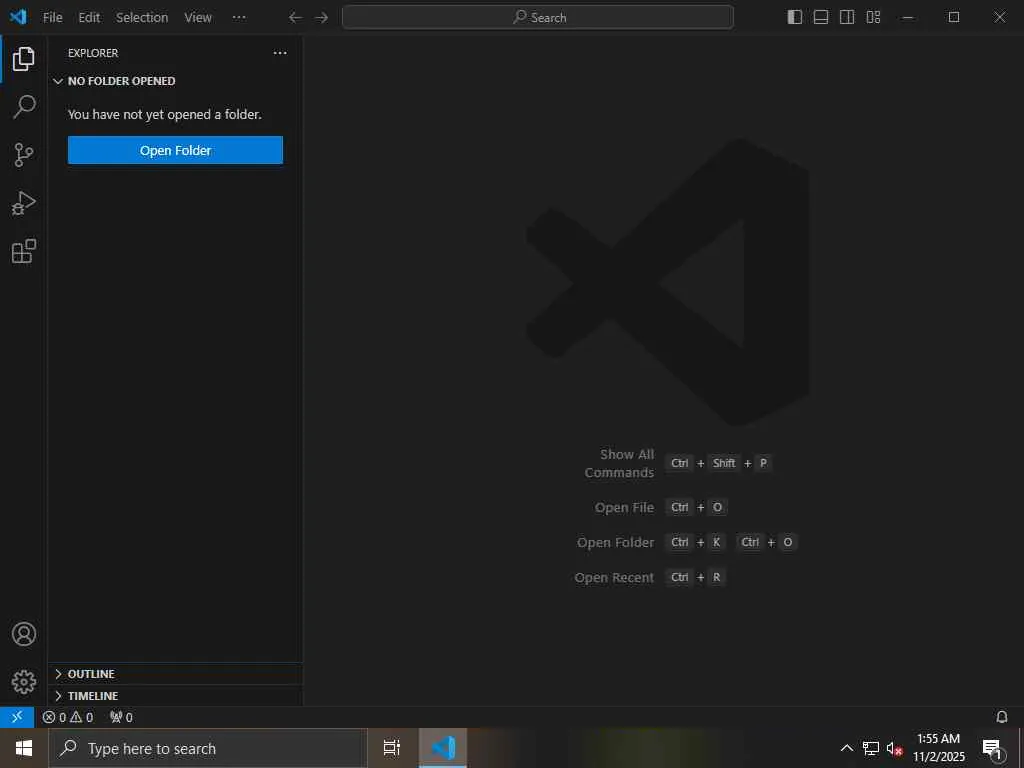
Task: Expand the TIMELINE section
Action: coord(175,696)
